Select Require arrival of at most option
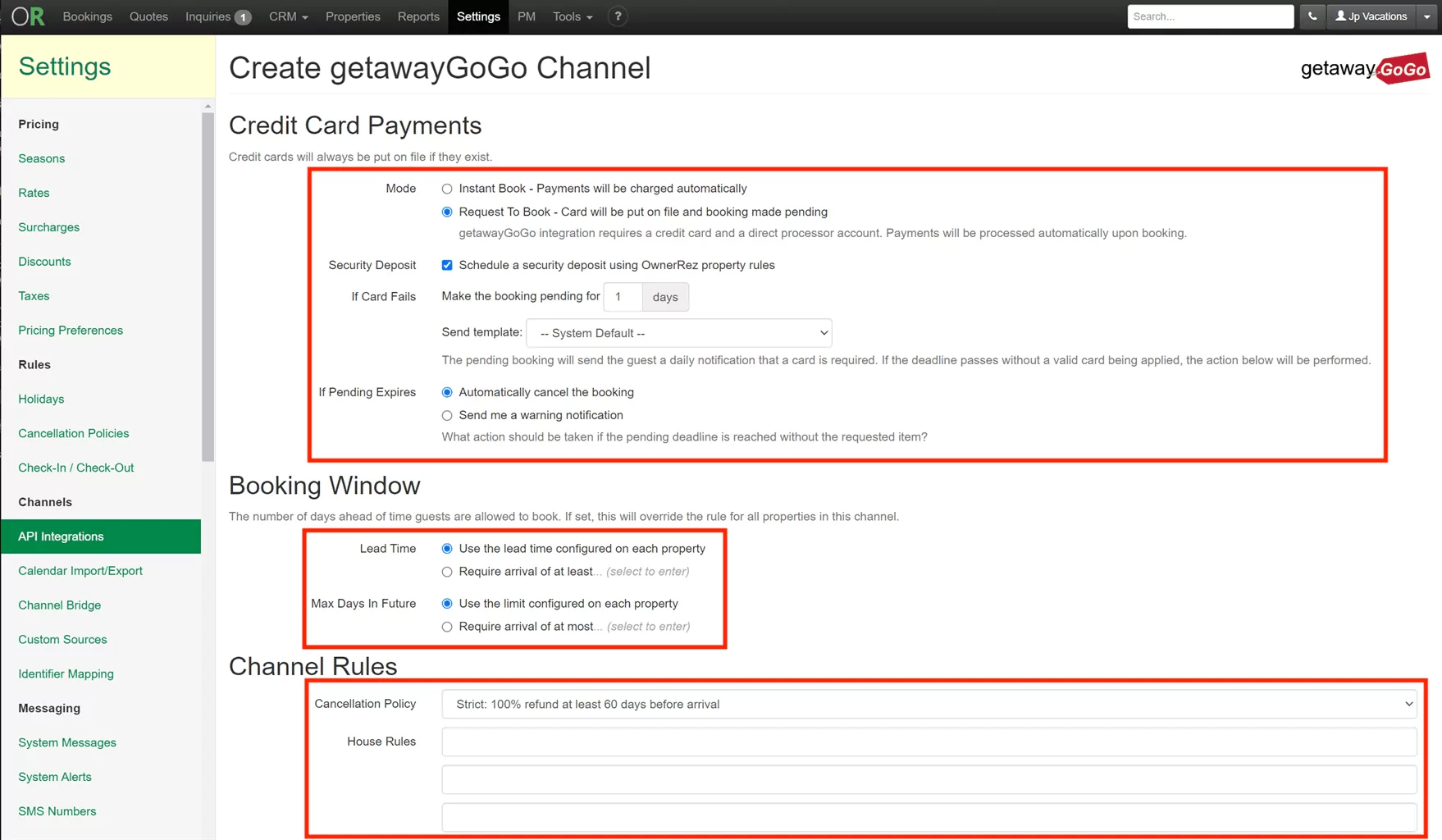The width and height of the screenshot is (1442, 840). coord(447,627)
